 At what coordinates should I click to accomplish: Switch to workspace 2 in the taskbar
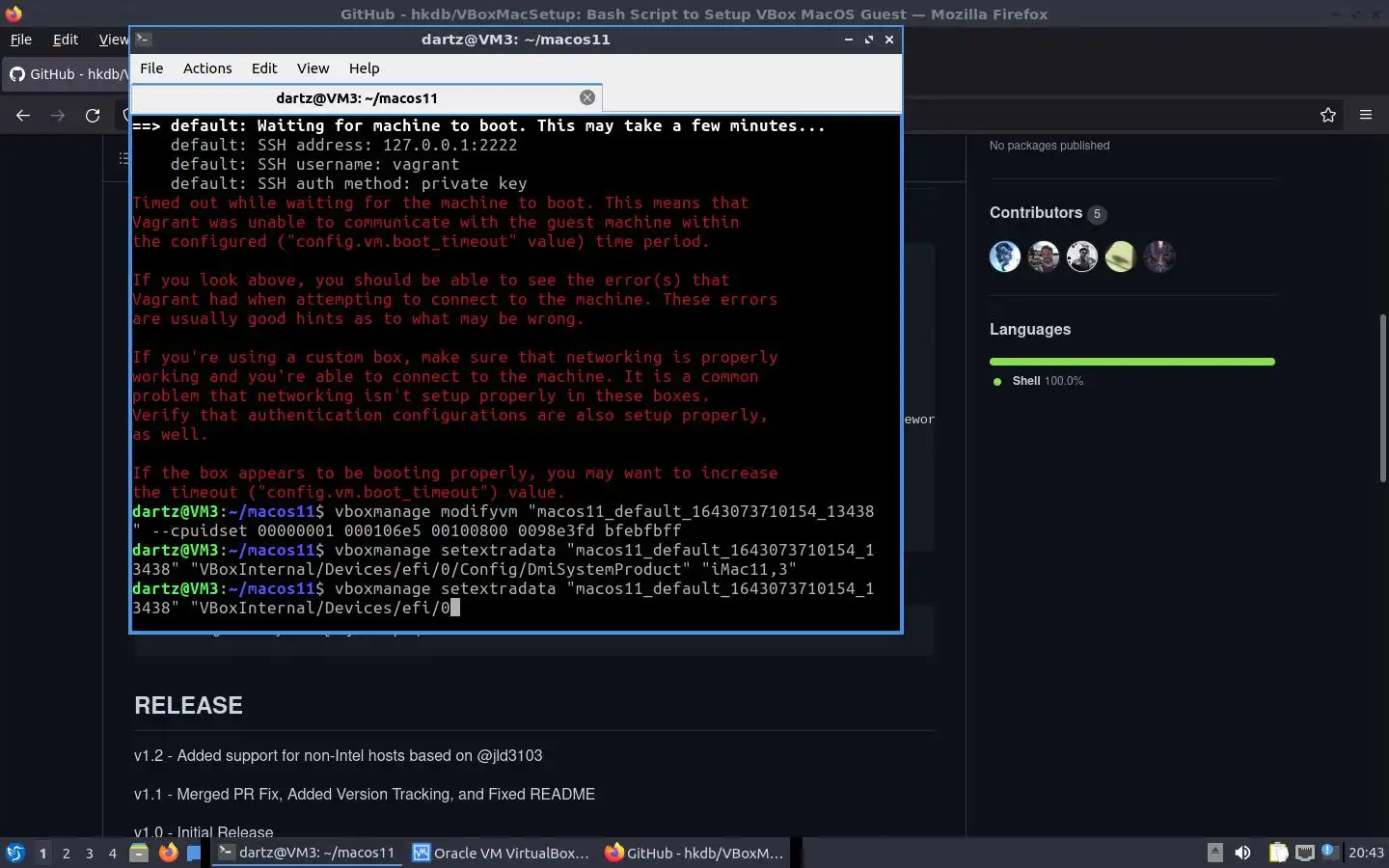coord(66,853)
